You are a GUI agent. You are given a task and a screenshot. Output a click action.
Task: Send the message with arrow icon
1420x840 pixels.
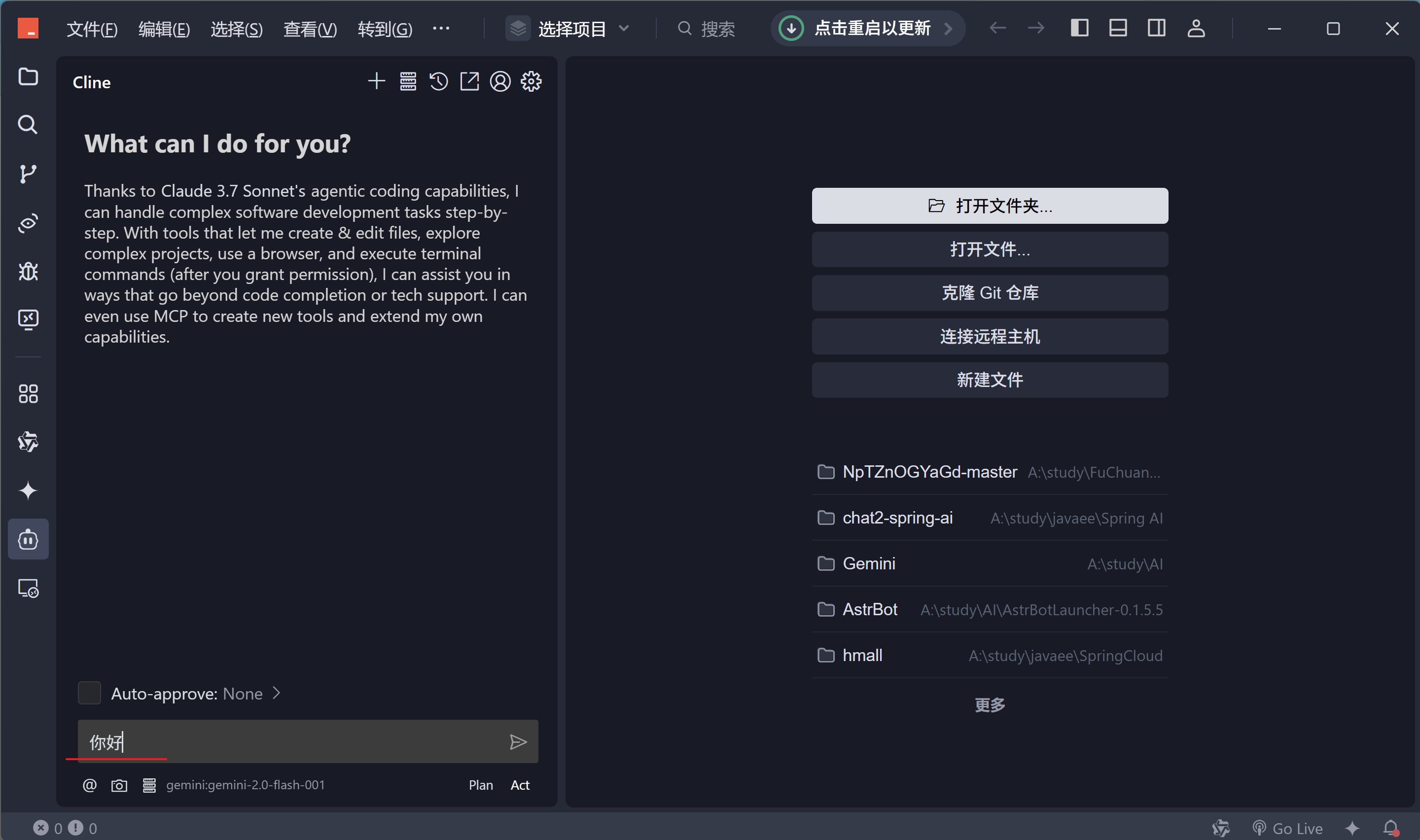518,742
